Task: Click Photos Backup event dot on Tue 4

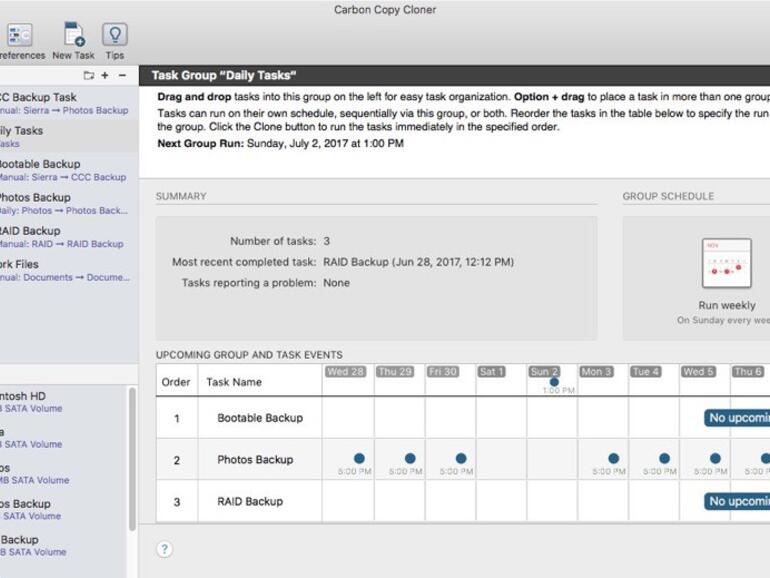Action: click(664, 458)
